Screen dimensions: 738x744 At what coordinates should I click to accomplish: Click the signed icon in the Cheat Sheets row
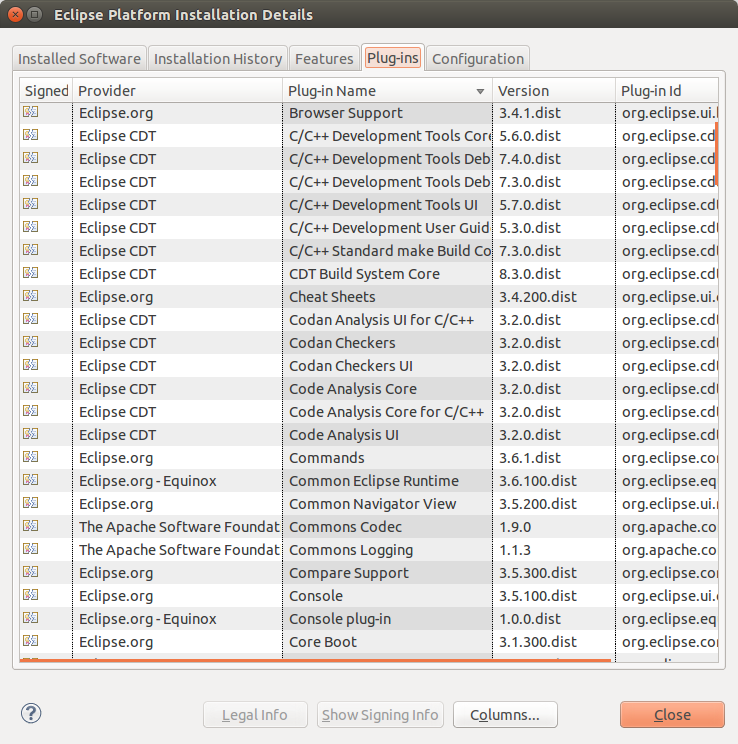click(x=30, y=296)
